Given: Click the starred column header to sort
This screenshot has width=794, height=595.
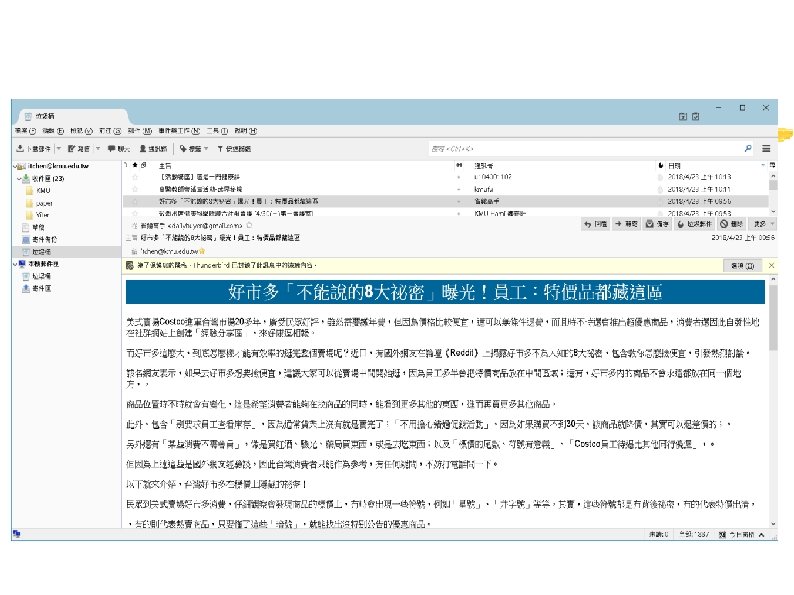Looking at the screenshot, I should click(135, 165).
